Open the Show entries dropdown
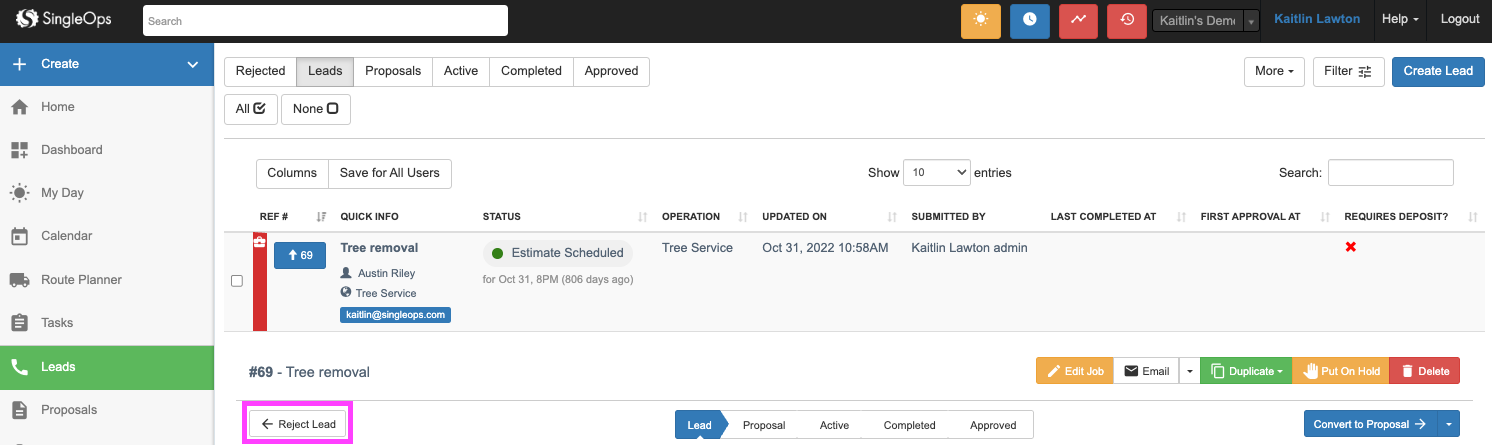Viewport: 1492px width, 445px height. pos(936,173)
